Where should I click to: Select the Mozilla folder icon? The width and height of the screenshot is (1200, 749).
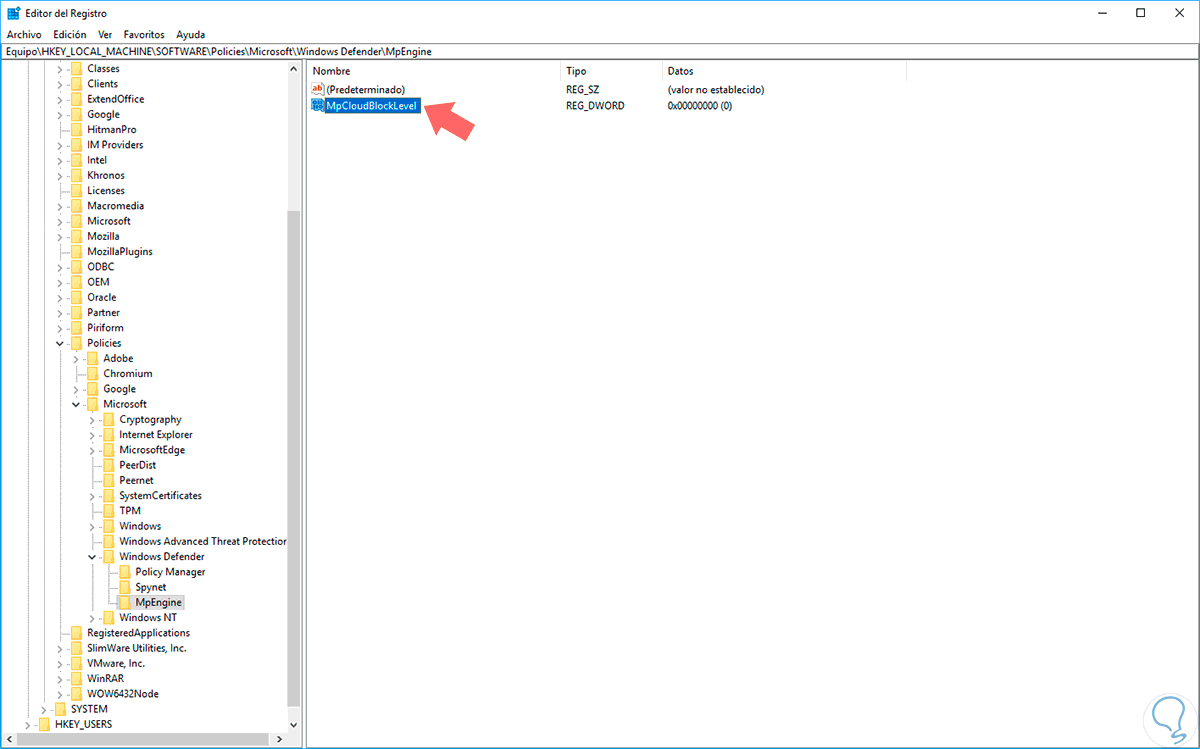(77, 236)
